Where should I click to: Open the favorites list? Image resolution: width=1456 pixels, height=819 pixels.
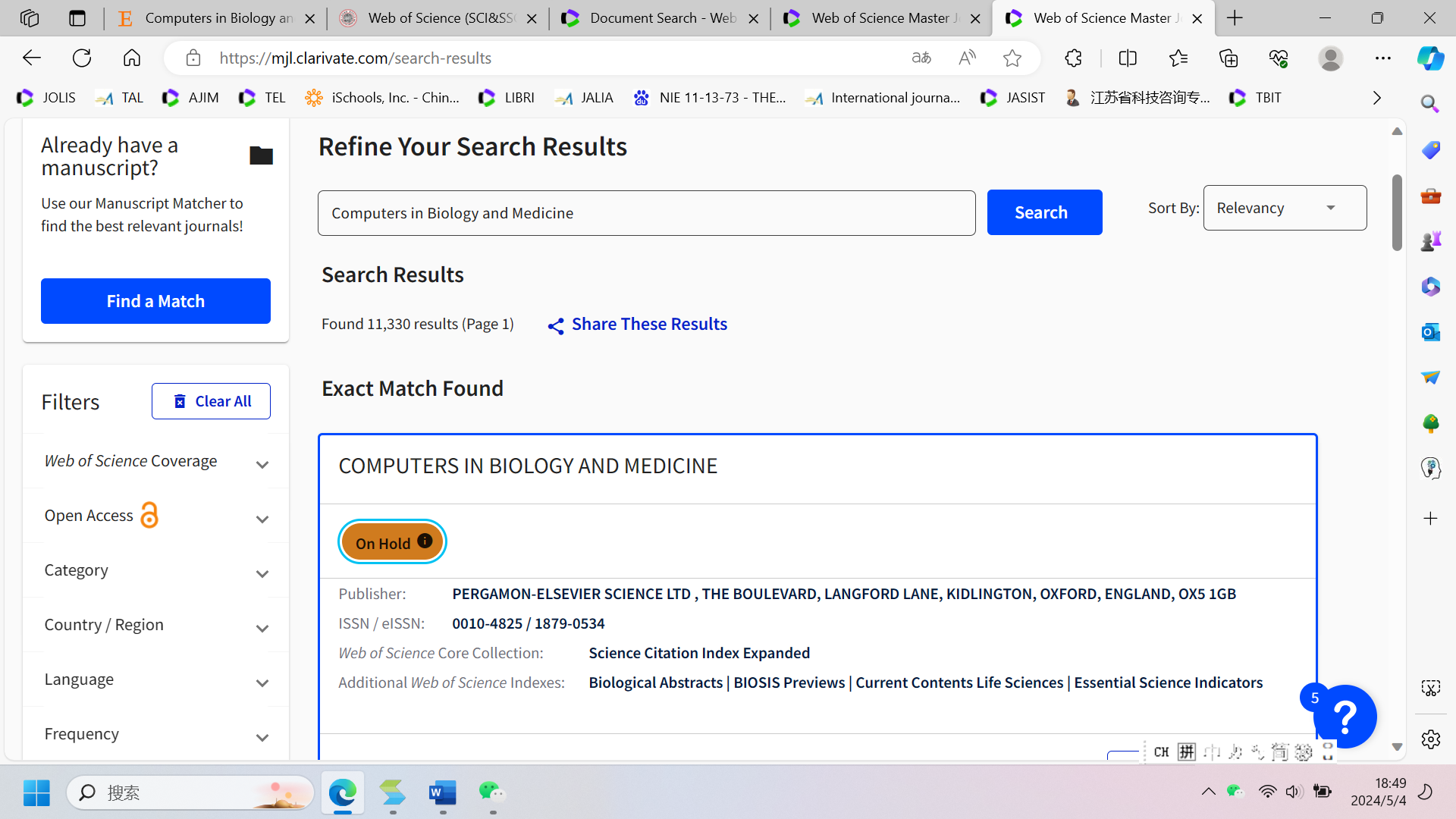tap(1178, 58)
